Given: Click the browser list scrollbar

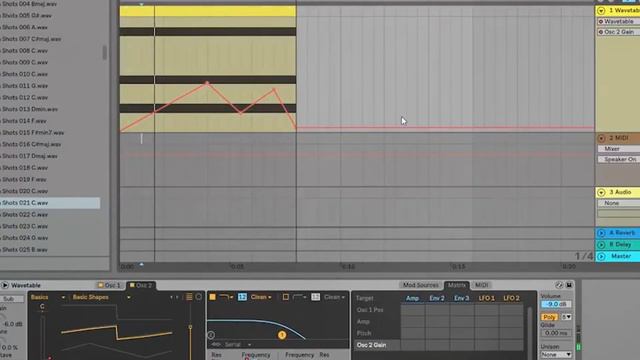Looking at the screenshot, I should 104,52.
